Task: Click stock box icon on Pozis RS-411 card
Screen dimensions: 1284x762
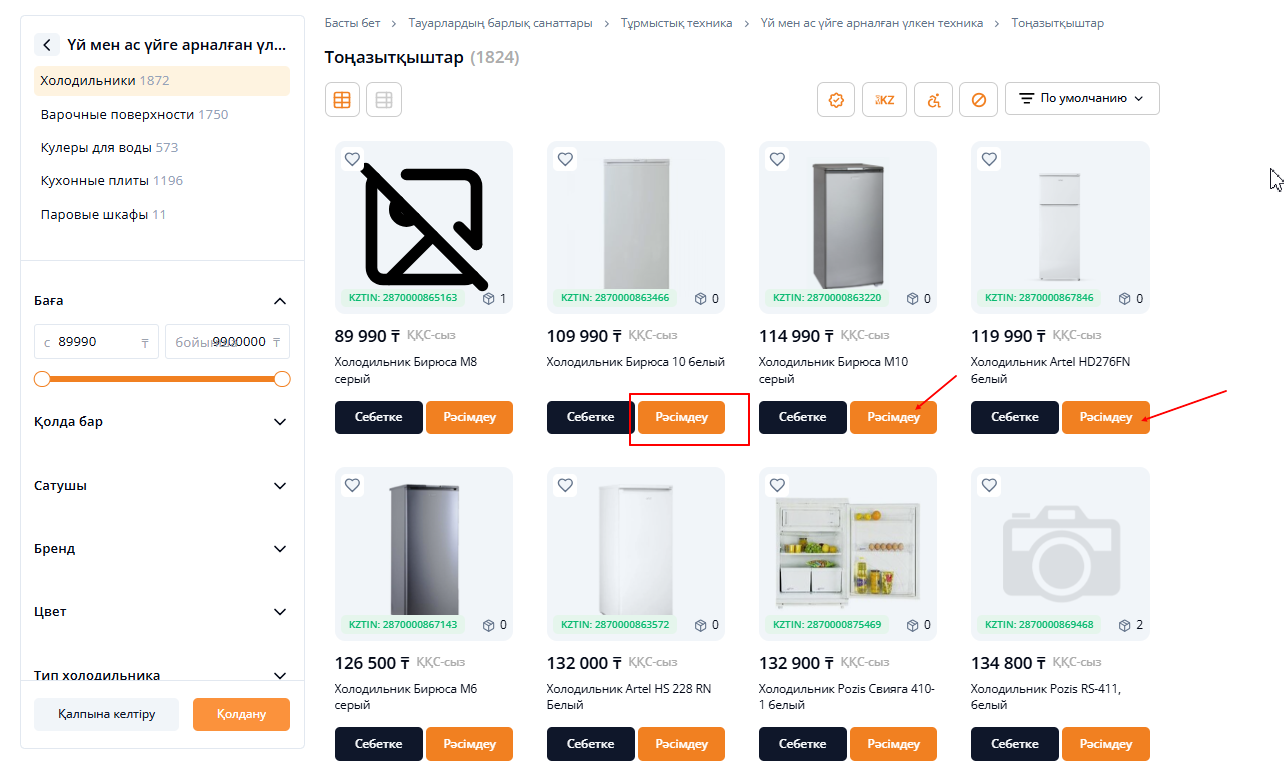Action: pos(1125,625)
